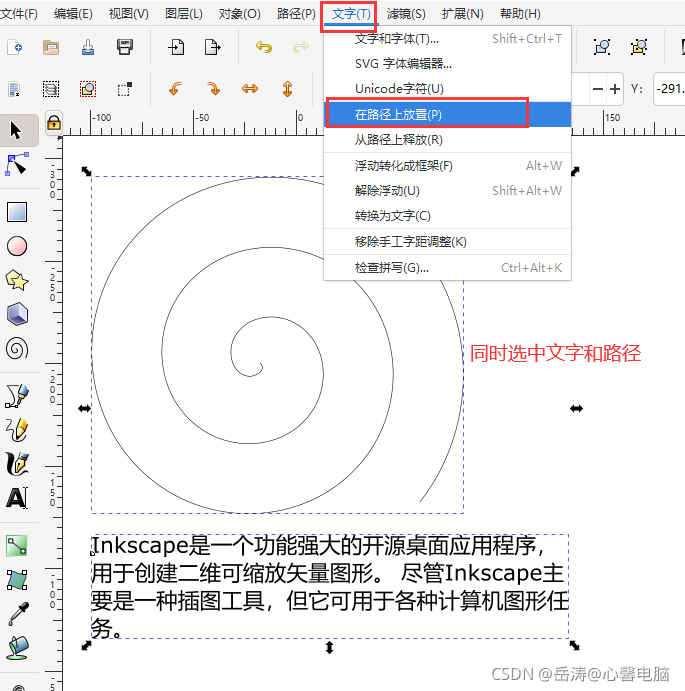Flip selection horizontally

tap(250, 89)
